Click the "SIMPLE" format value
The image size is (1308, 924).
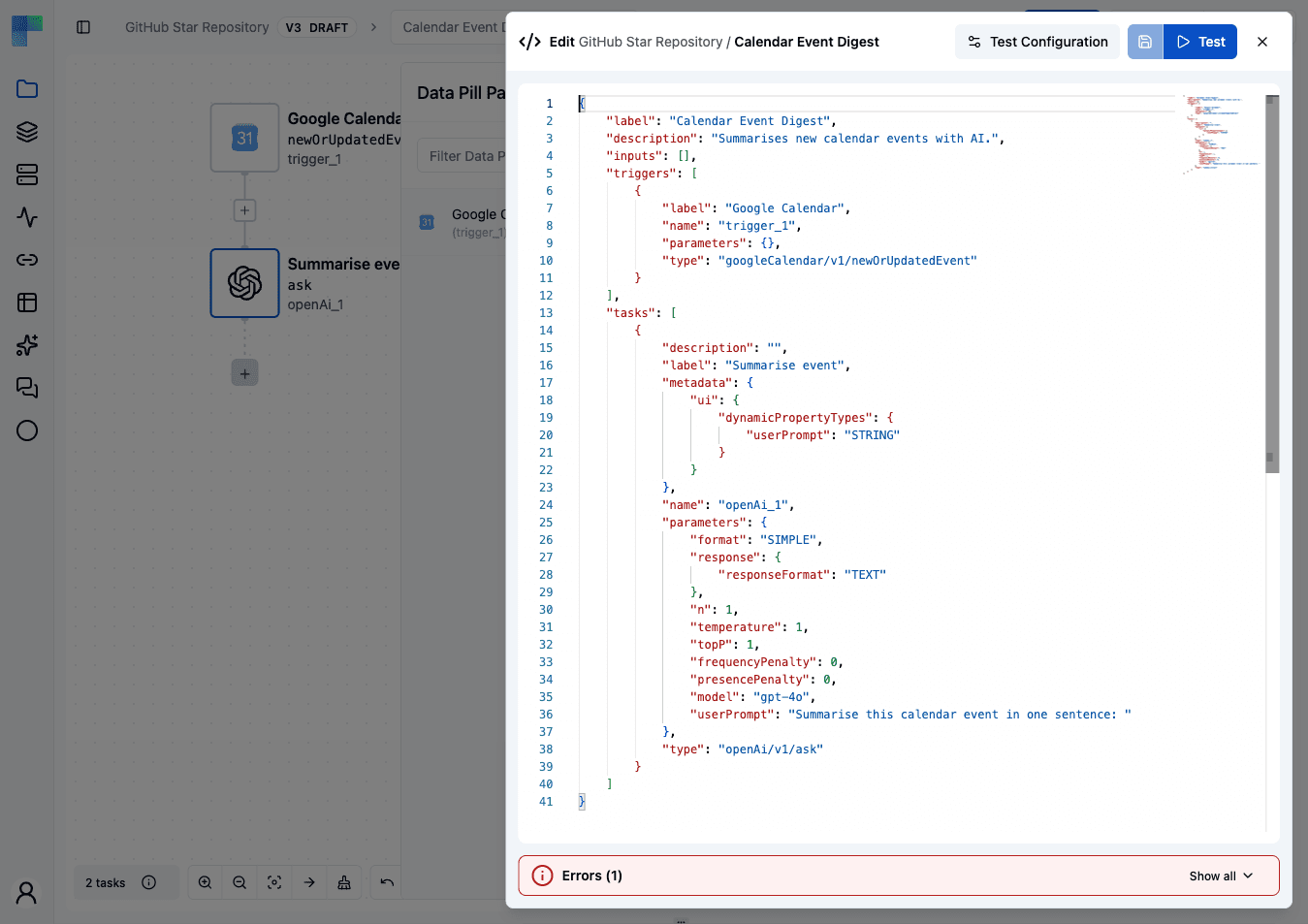pyautogui.click(x=788, y=540)
